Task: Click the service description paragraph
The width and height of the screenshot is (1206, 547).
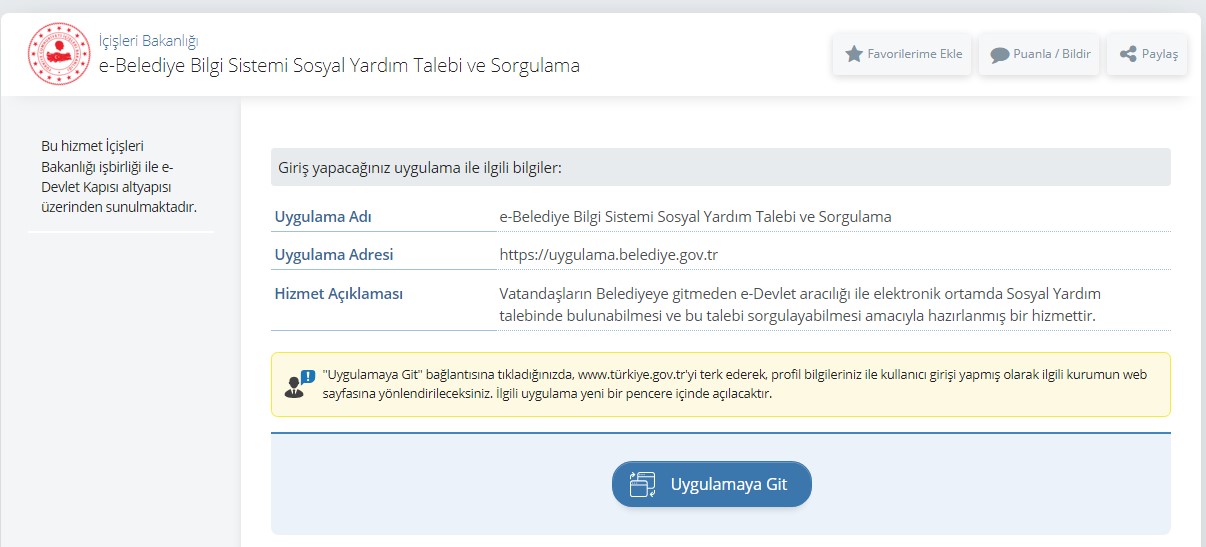Action: coord(800,304)
